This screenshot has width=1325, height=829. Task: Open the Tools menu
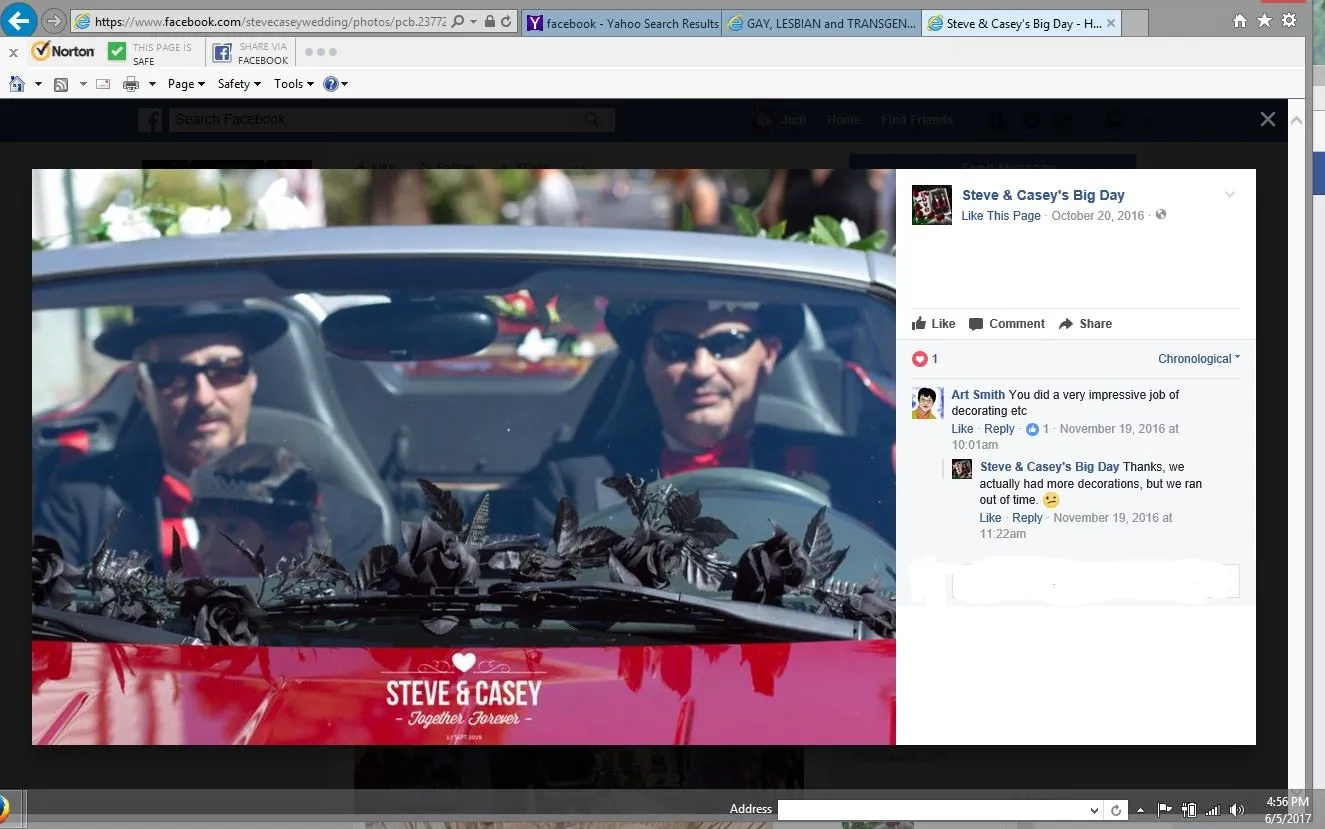point(294,84)
